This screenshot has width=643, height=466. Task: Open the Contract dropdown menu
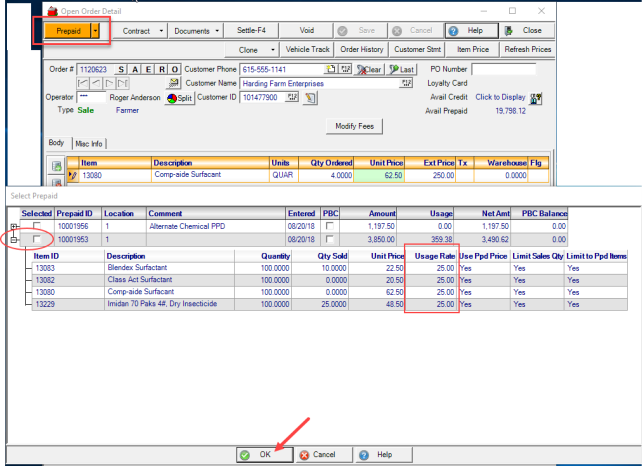tap(141, 31)
